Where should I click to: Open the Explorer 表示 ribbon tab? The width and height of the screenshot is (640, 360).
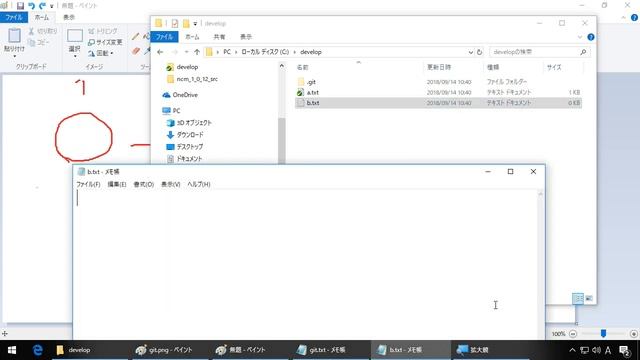point(246,37)
